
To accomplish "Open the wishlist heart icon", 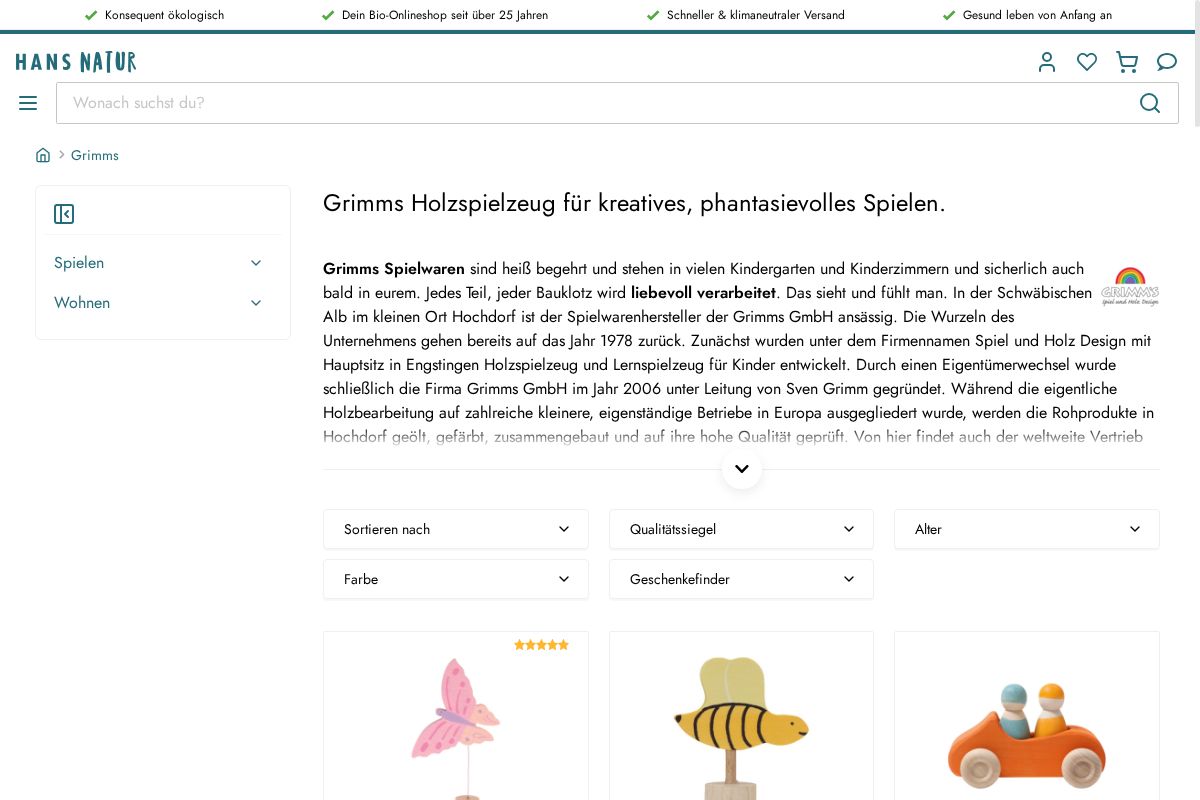I will pos(1087,62).
